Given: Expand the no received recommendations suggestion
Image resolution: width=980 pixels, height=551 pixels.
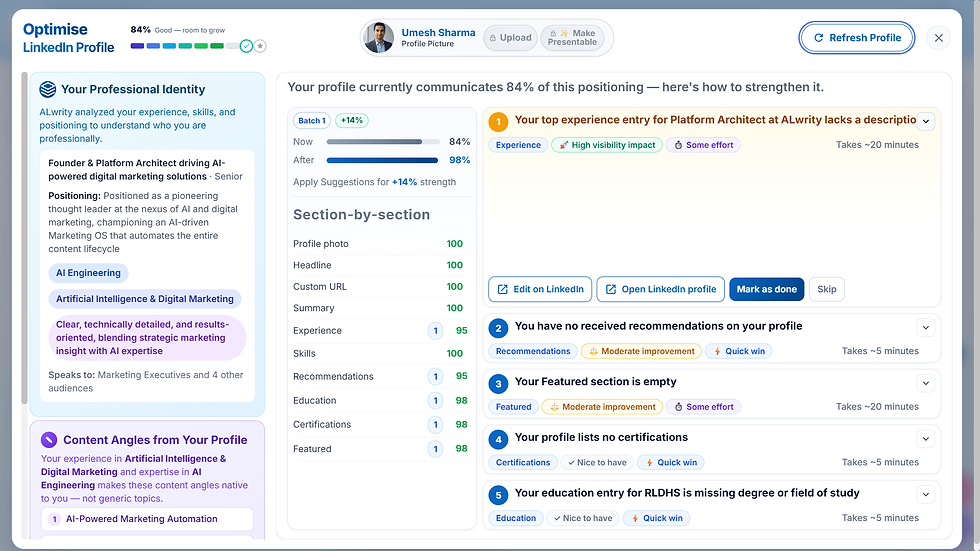Looking at the screenshot, I should click(926, 327).
